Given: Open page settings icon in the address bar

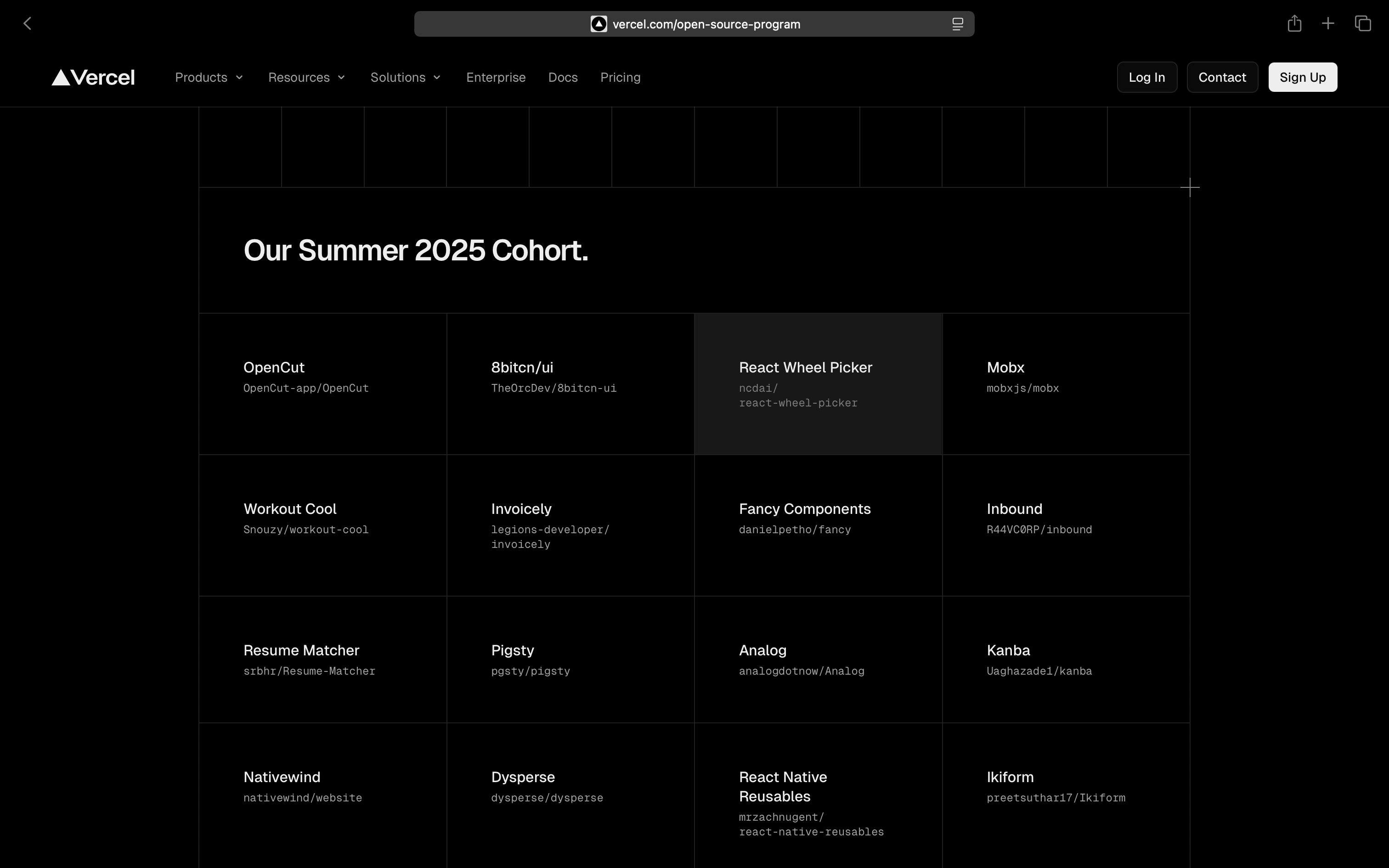Looking at the screenshot, I should [x=957, y=23].
